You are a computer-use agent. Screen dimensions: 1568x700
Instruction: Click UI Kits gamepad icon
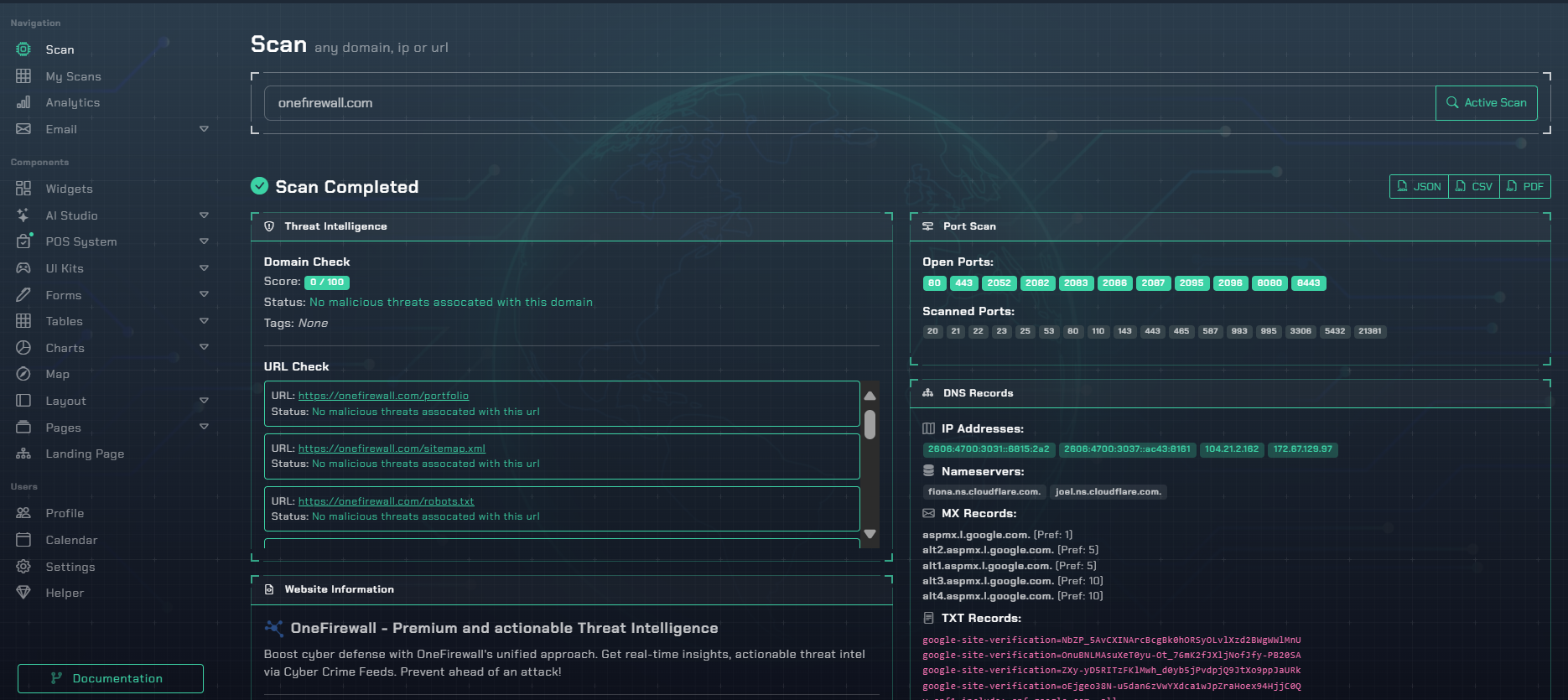tap(23, 268)
